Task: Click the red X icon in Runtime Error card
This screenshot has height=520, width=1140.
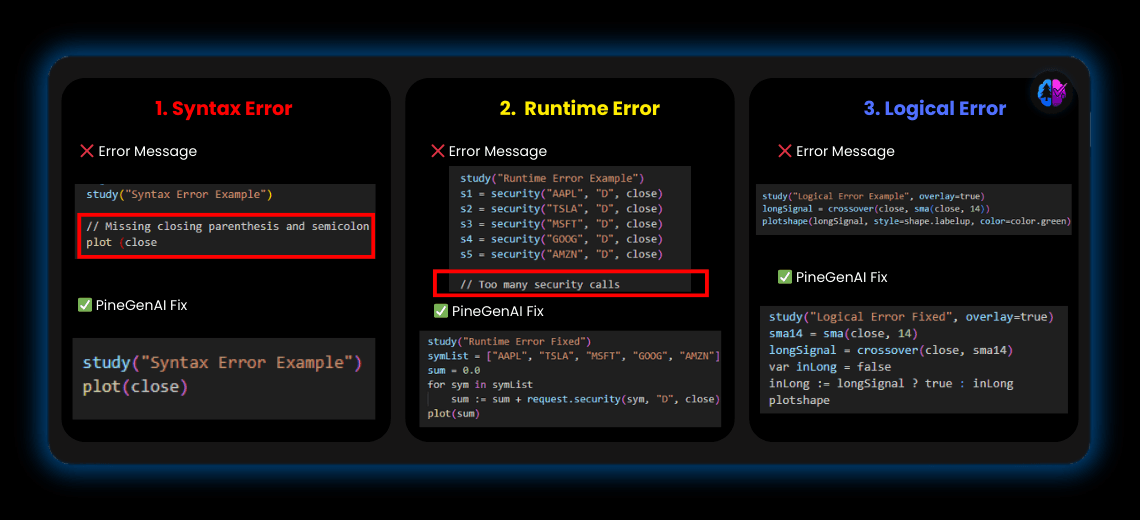Action: point(438,151)
